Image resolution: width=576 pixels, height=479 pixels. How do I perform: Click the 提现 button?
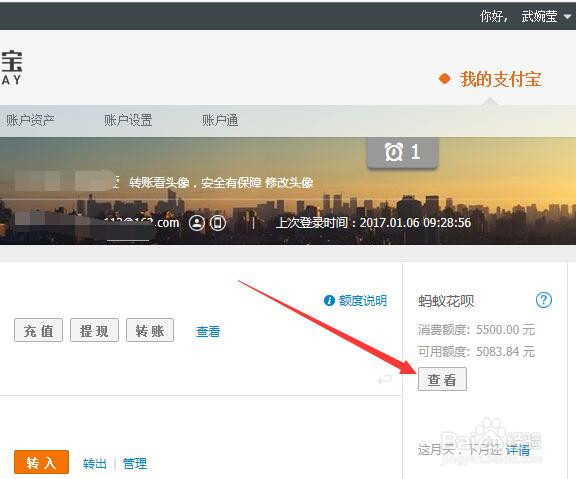[x=94, y=330]
